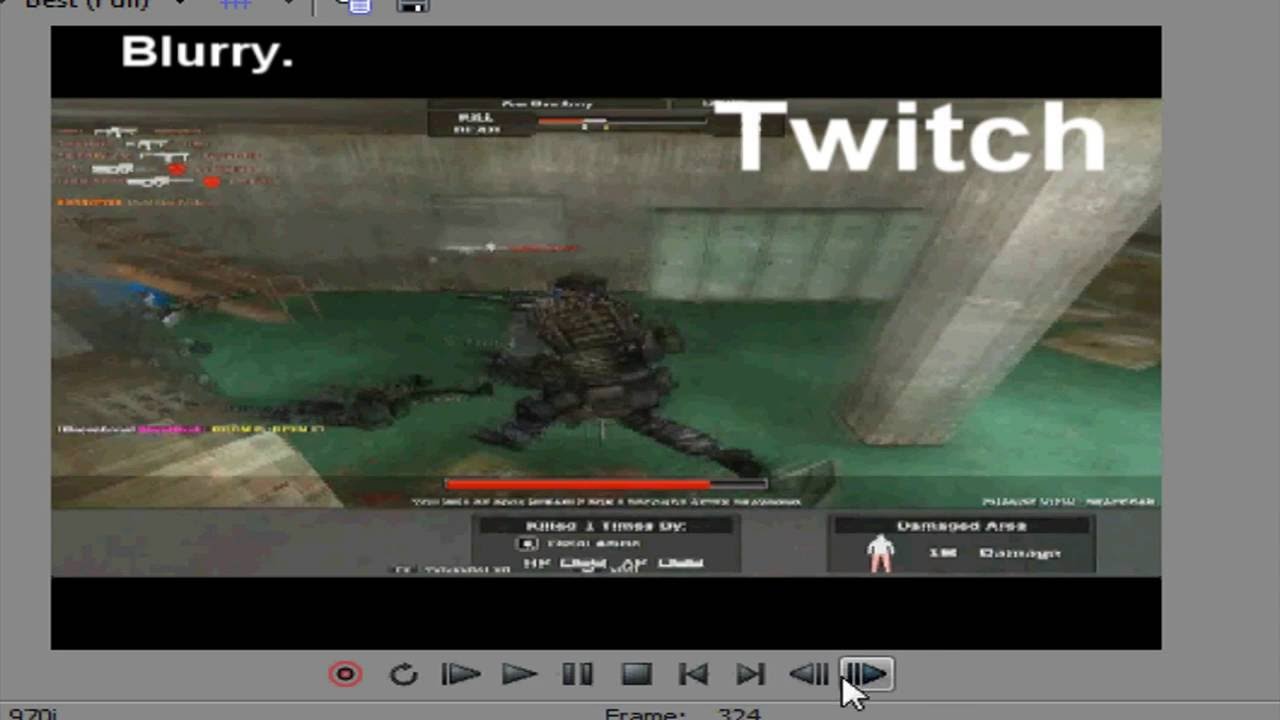Click the Frame value 324

tap(739, 713)
